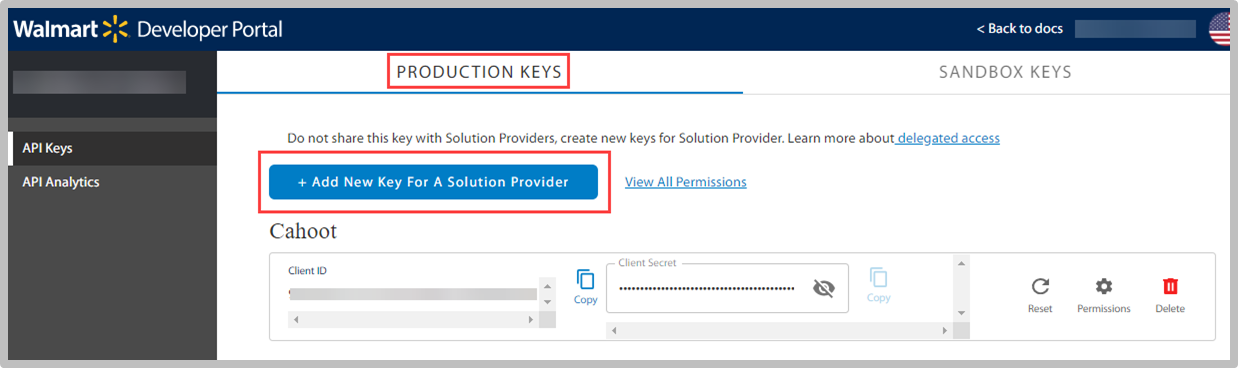Screen dimensions: 1238x368
Task: Delete the Cahoot key with trash icon
Action: tap(1170, 295)
